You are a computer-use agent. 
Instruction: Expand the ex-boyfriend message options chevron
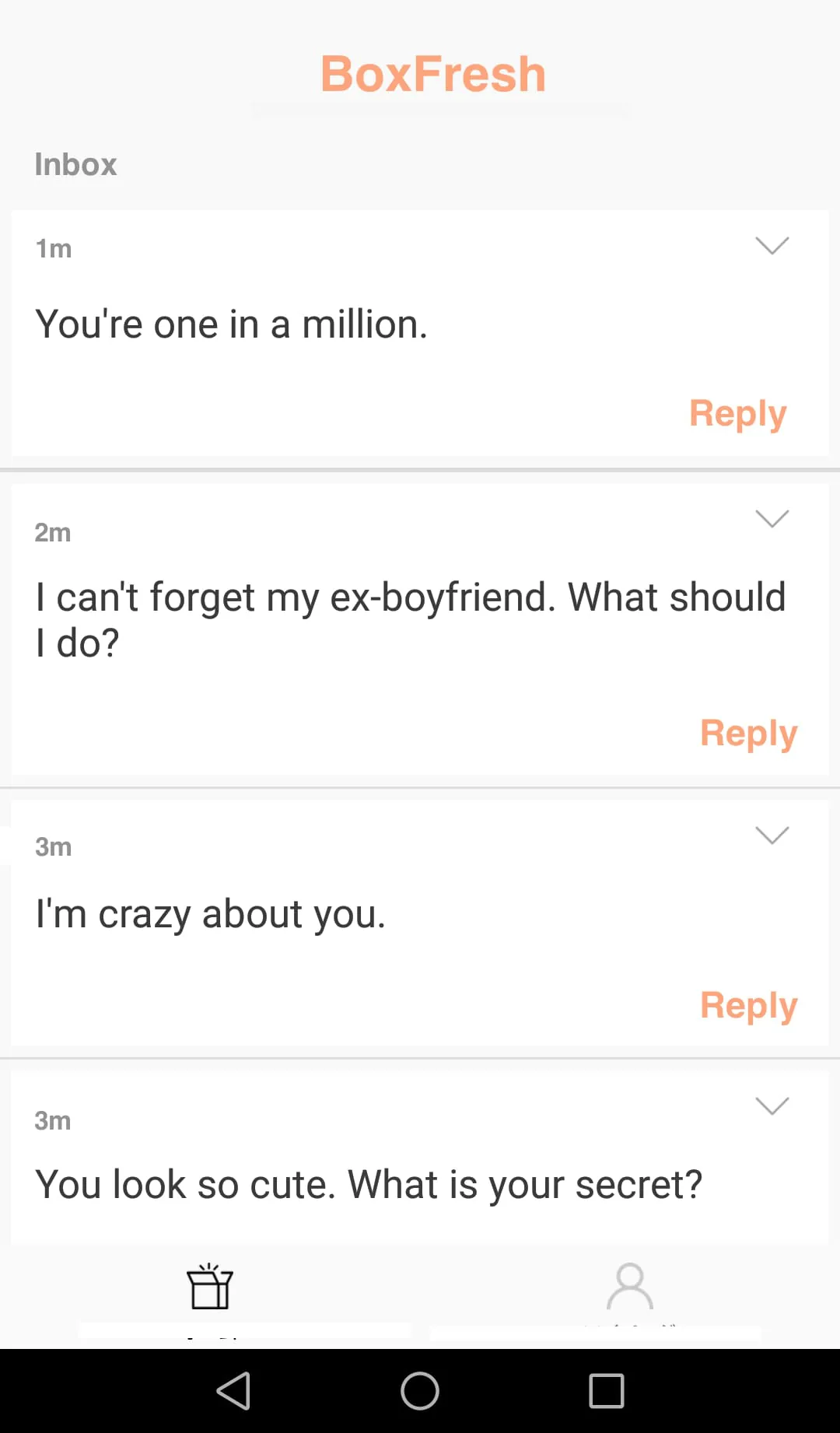pyautogui.click(x=772, y=518)
